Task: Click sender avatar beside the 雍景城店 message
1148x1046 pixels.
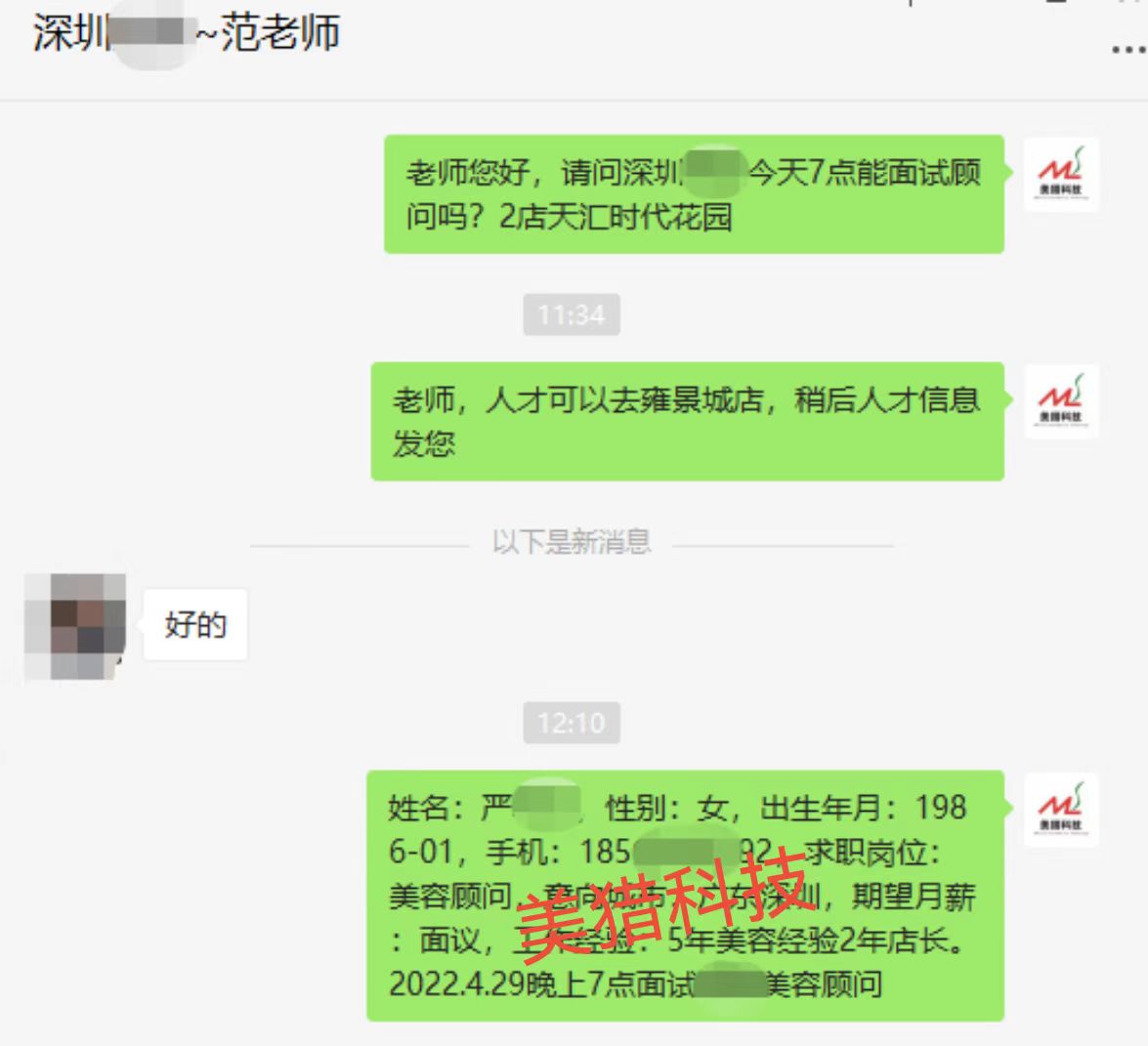Action: pos(1061,401)
